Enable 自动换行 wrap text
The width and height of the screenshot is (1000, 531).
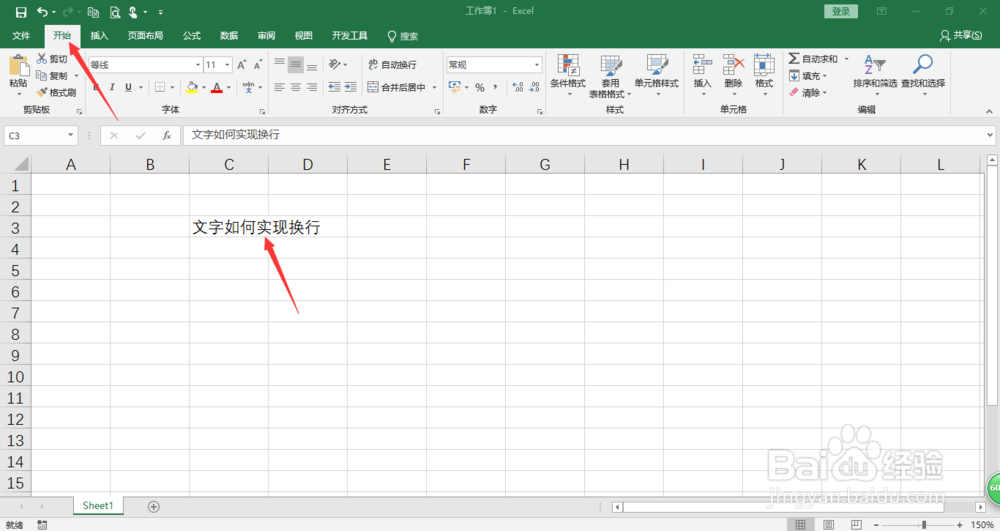[392, 64]
